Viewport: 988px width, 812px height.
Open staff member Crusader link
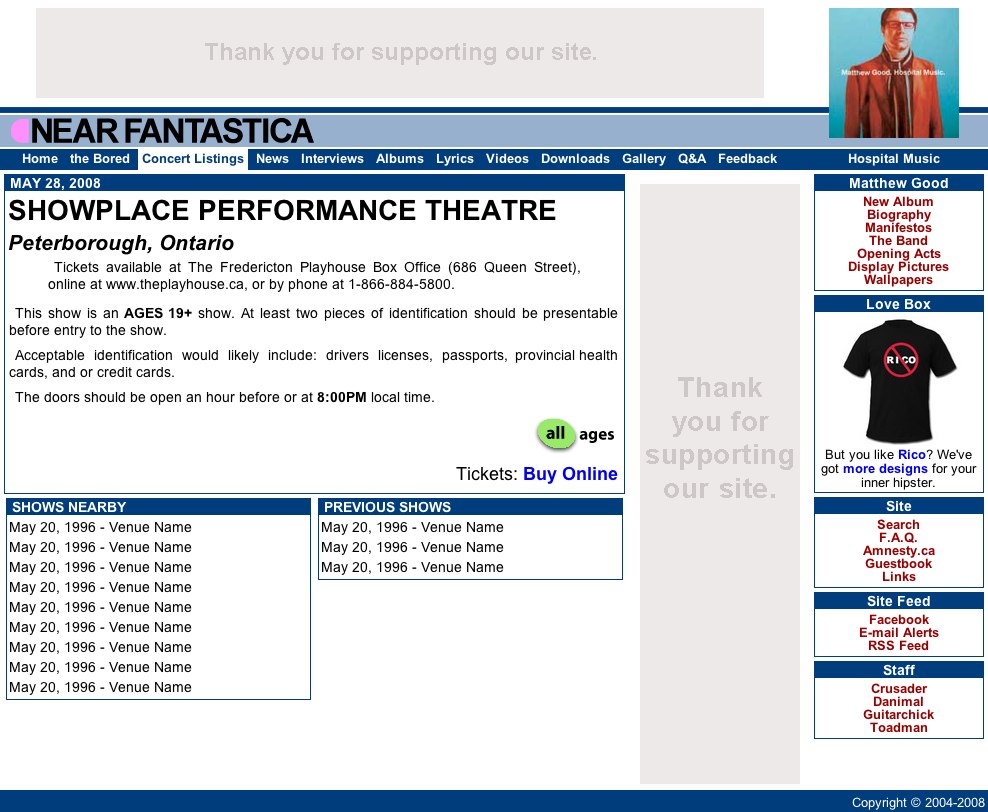coord(898,689)
